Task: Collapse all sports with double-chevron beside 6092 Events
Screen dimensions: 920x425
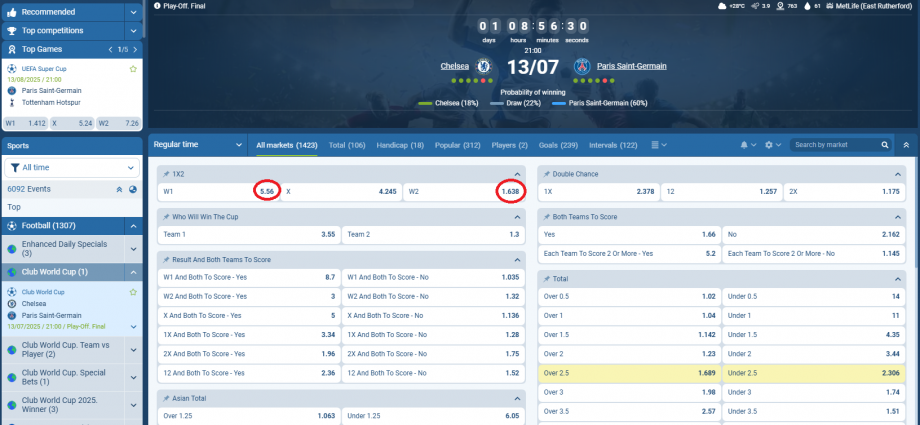Action: tap(119, 189)
